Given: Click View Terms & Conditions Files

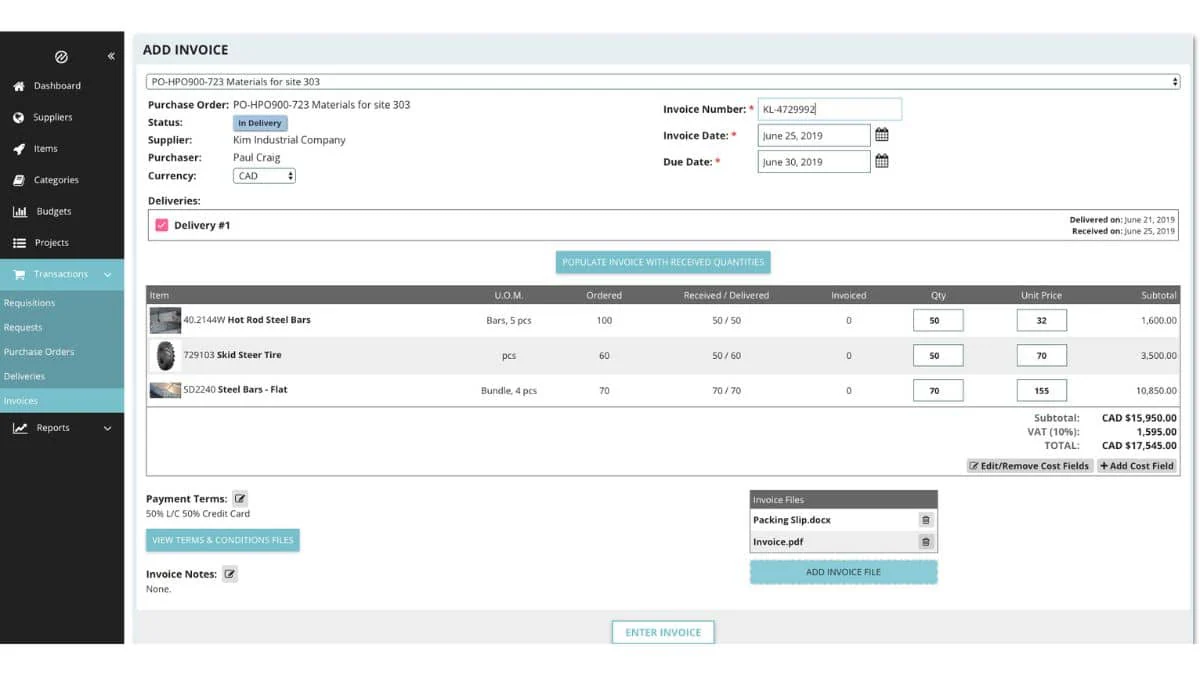Looking at the screenshot, I should coord(223,540).
